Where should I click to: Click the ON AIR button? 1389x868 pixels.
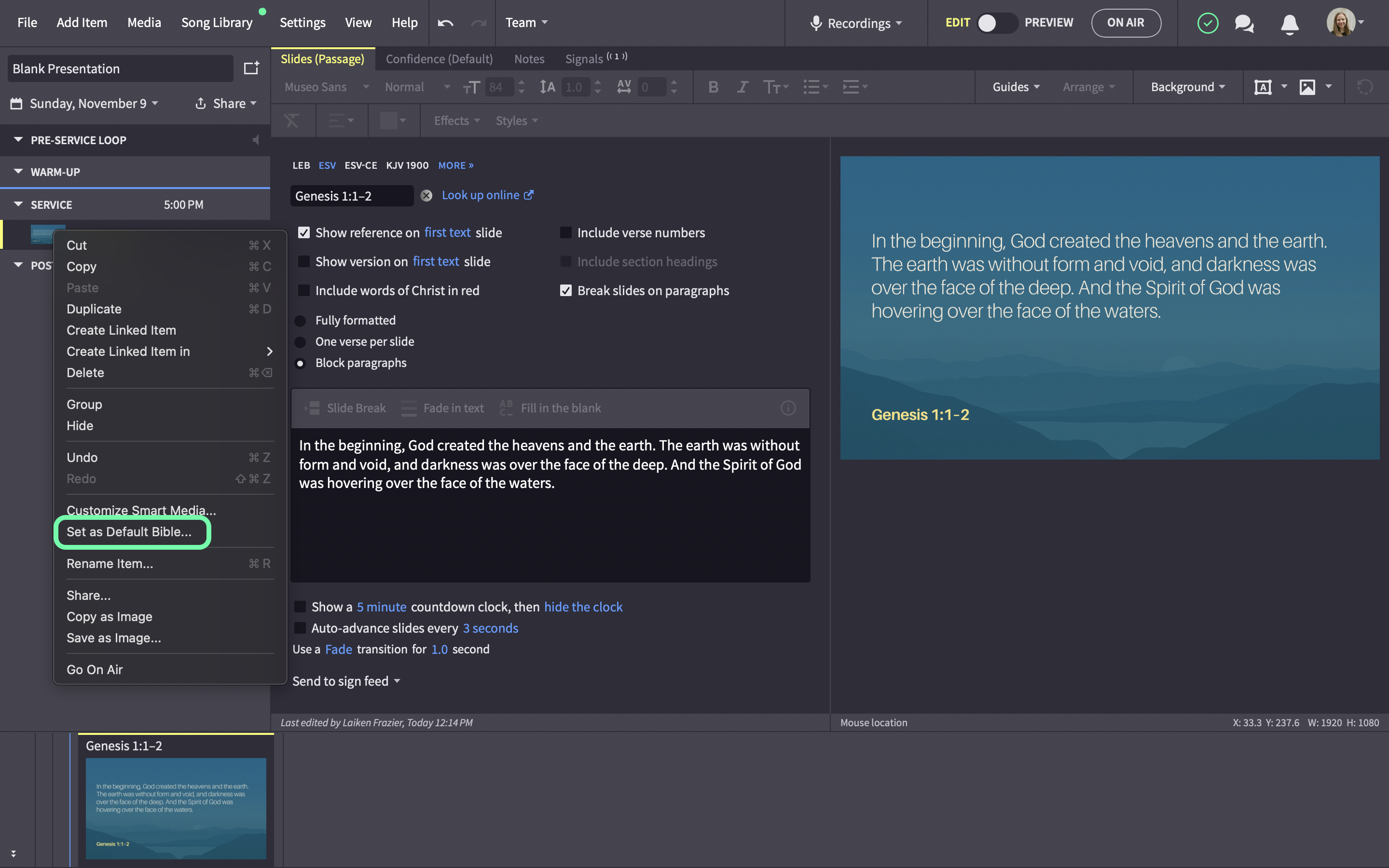[x=1125, y=23]
